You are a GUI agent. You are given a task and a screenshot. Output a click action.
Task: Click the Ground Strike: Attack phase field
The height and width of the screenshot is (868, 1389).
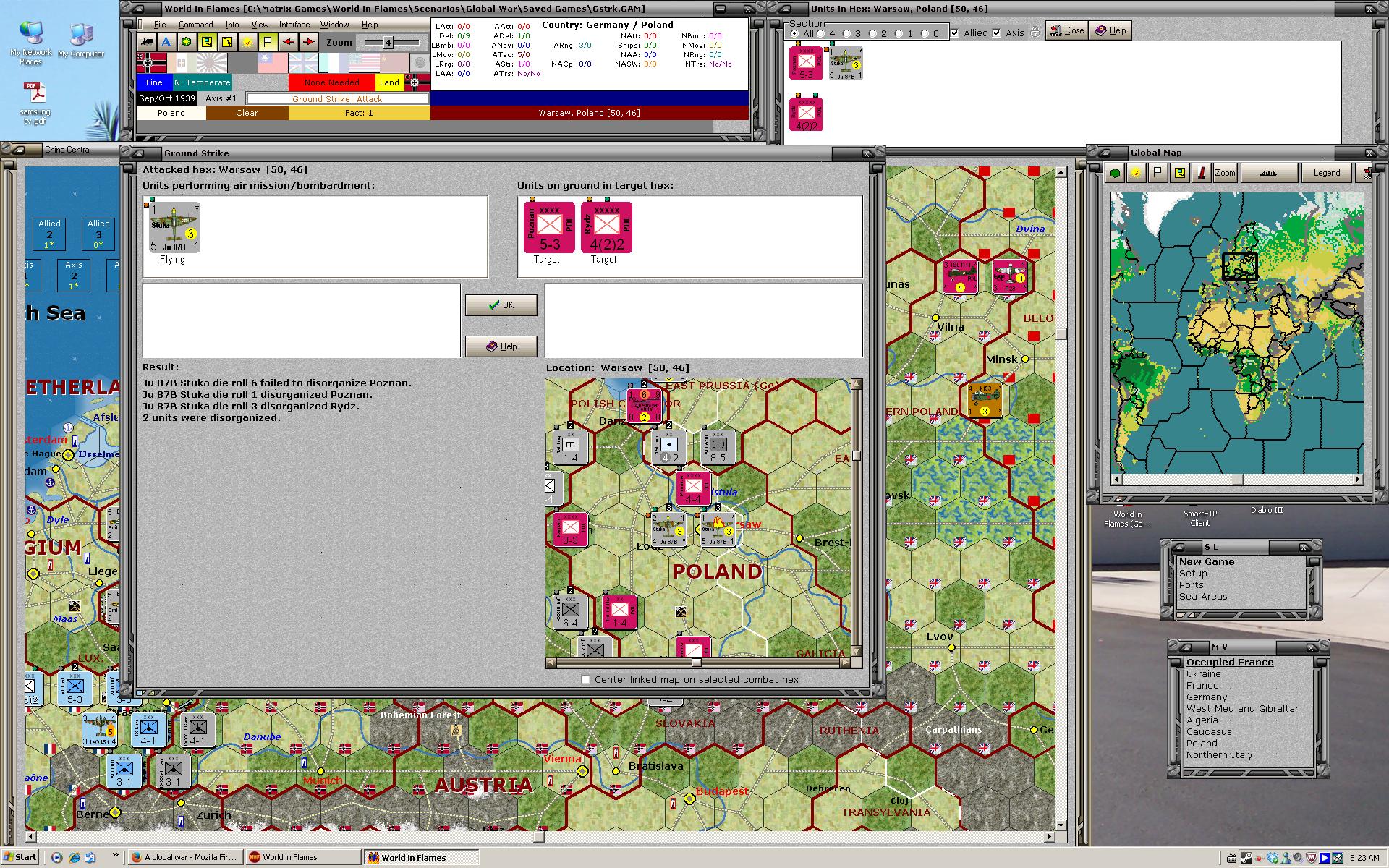point(337,99)
